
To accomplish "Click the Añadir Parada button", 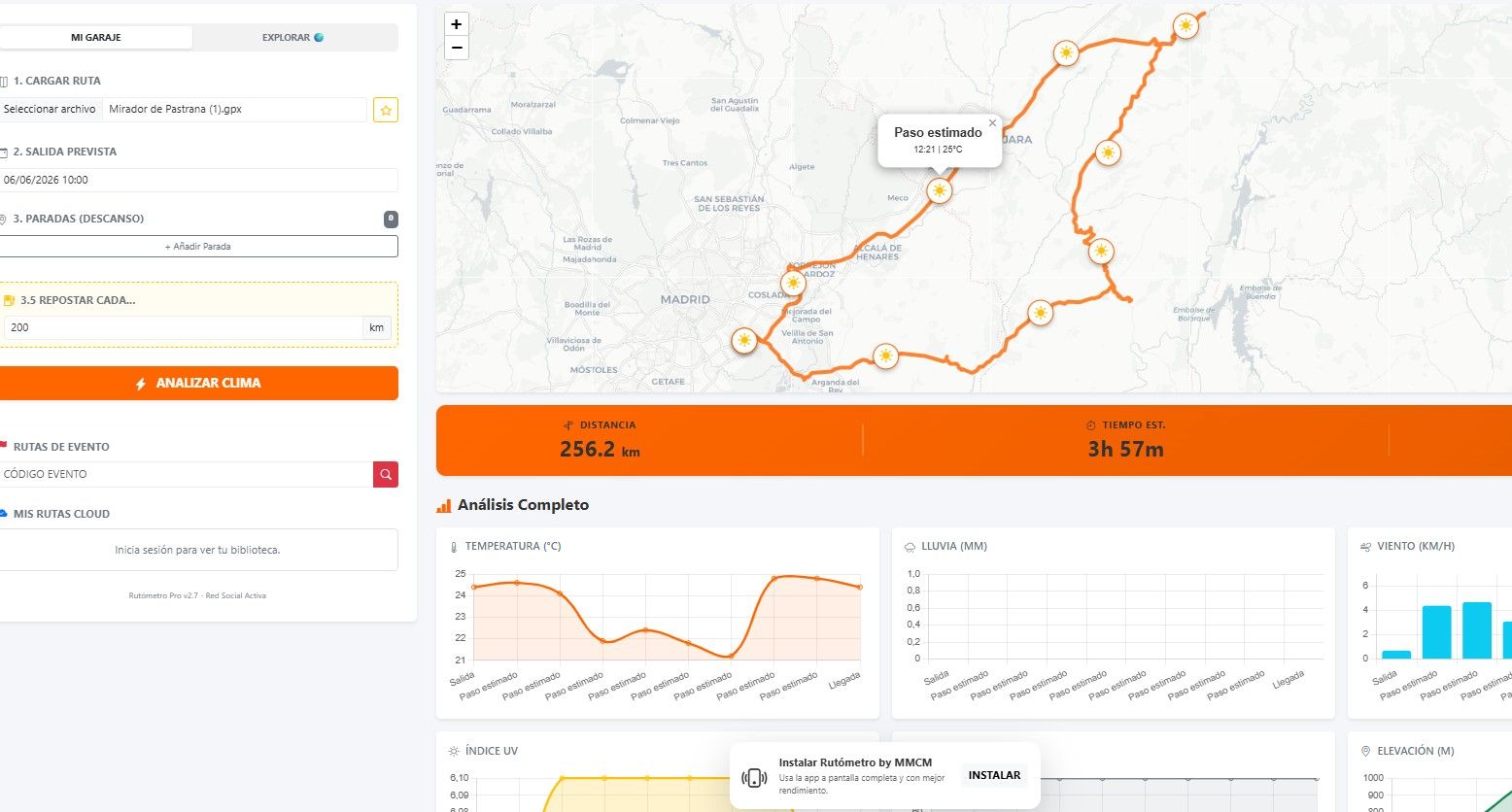I will click(x=198, y=247).
